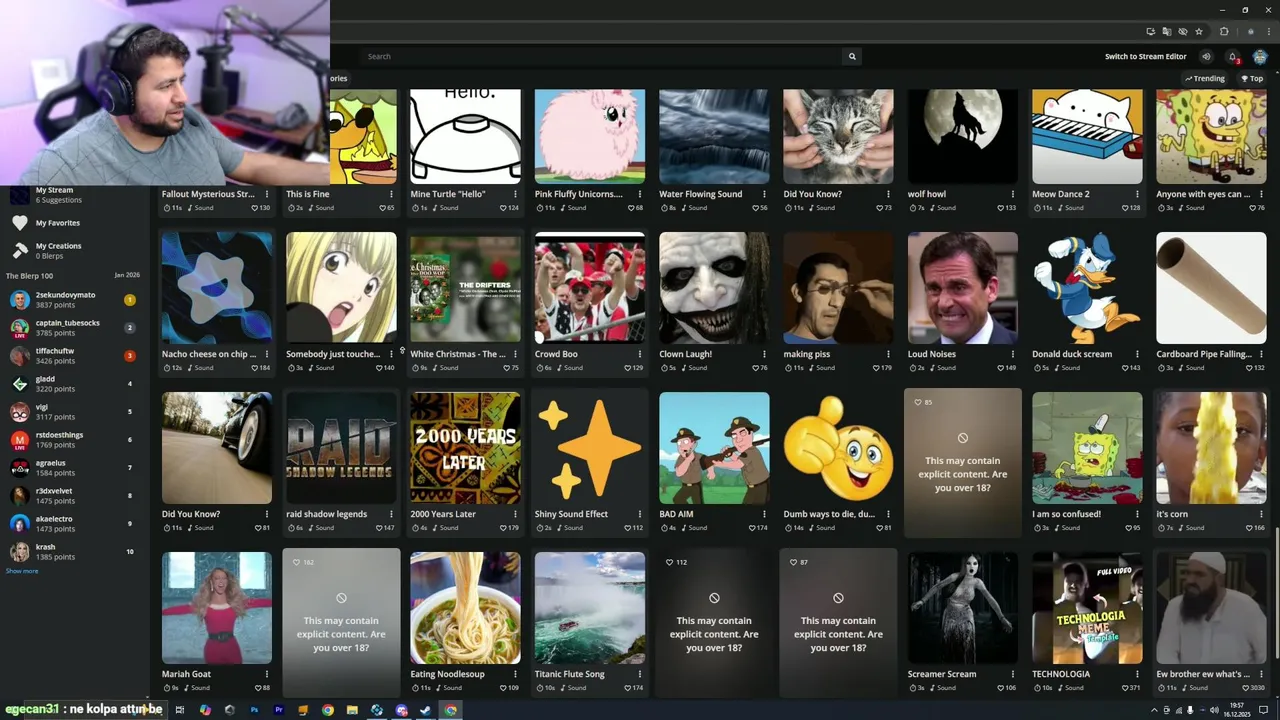
Task: Open Windows notification center icon
Action: [1263, 710]
